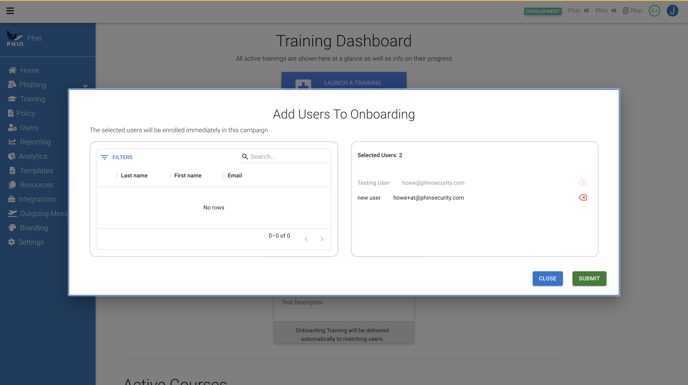Click the '0–0 of 0' pagination text
This screenshot has width=688, height=385.
click(280, 236)
